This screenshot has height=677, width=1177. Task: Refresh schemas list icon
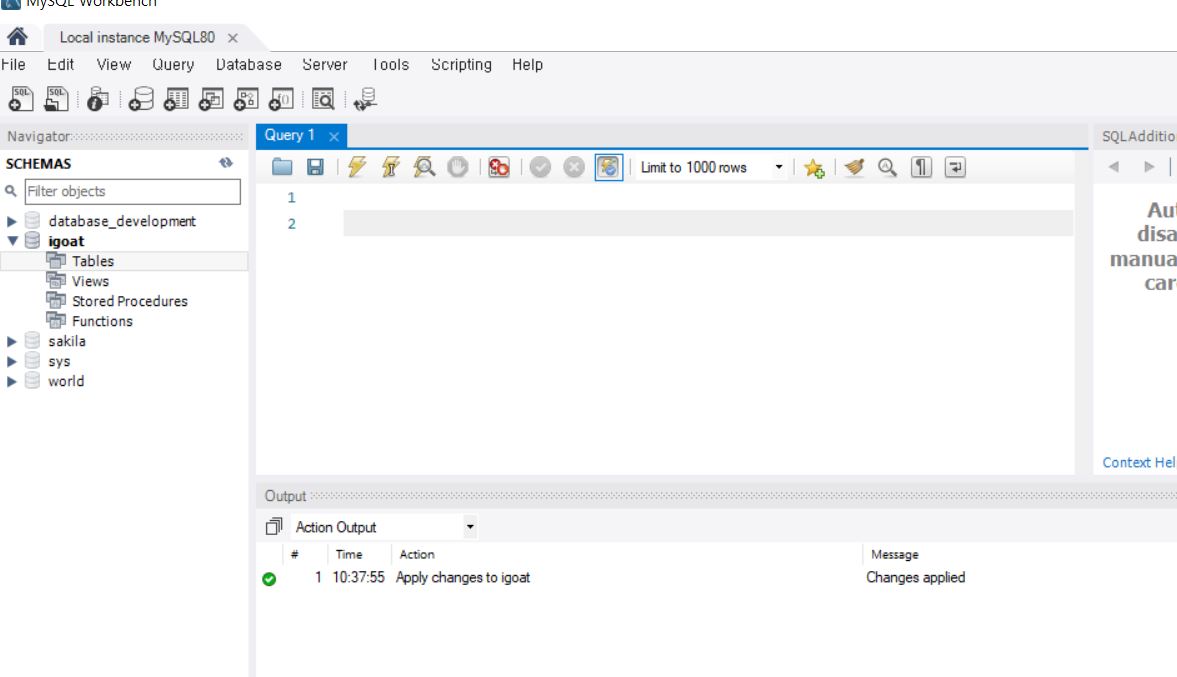(226, 163)
